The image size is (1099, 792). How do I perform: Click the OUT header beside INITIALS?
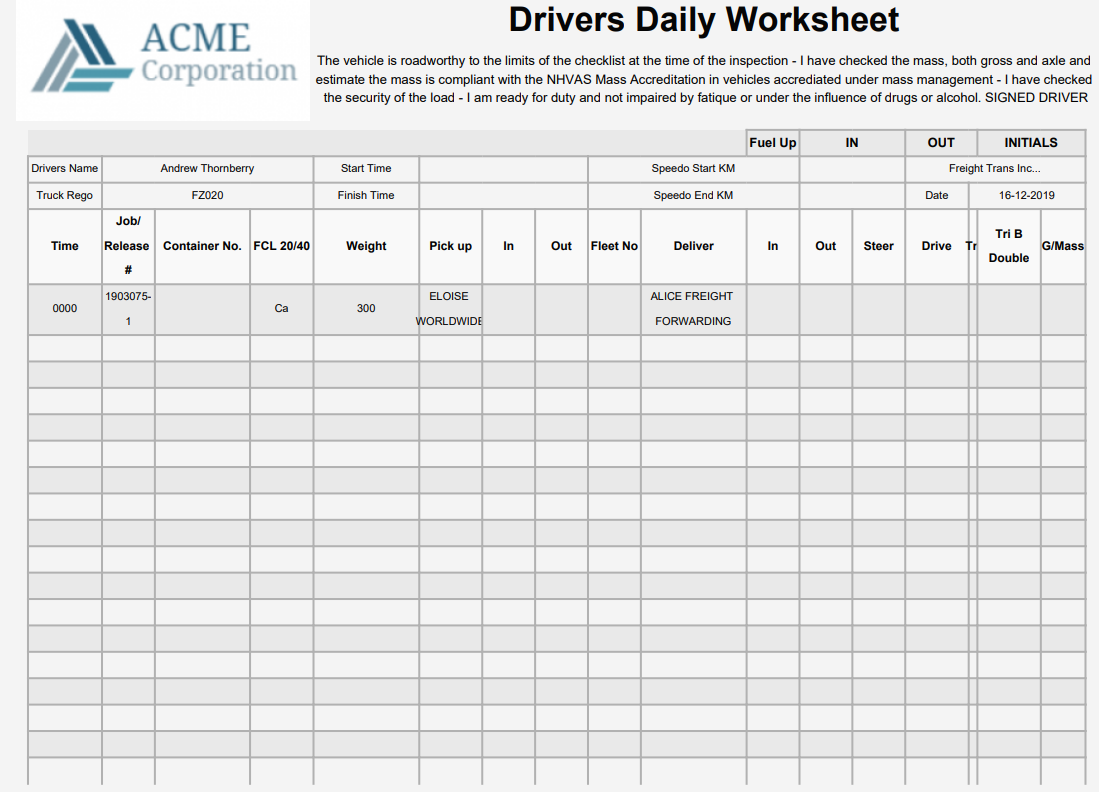(941, 143)
